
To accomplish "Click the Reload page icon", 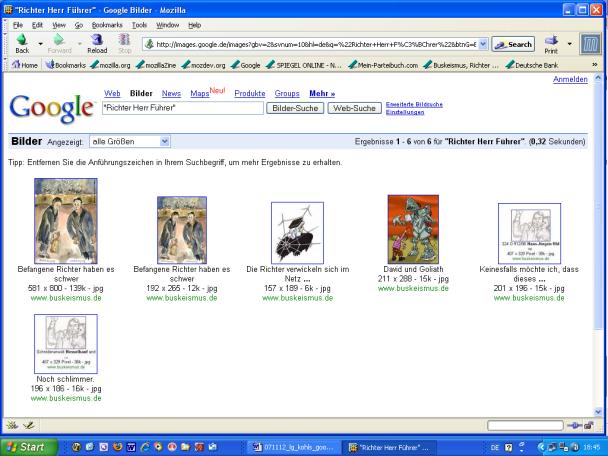I will click(x=97, y=40).
